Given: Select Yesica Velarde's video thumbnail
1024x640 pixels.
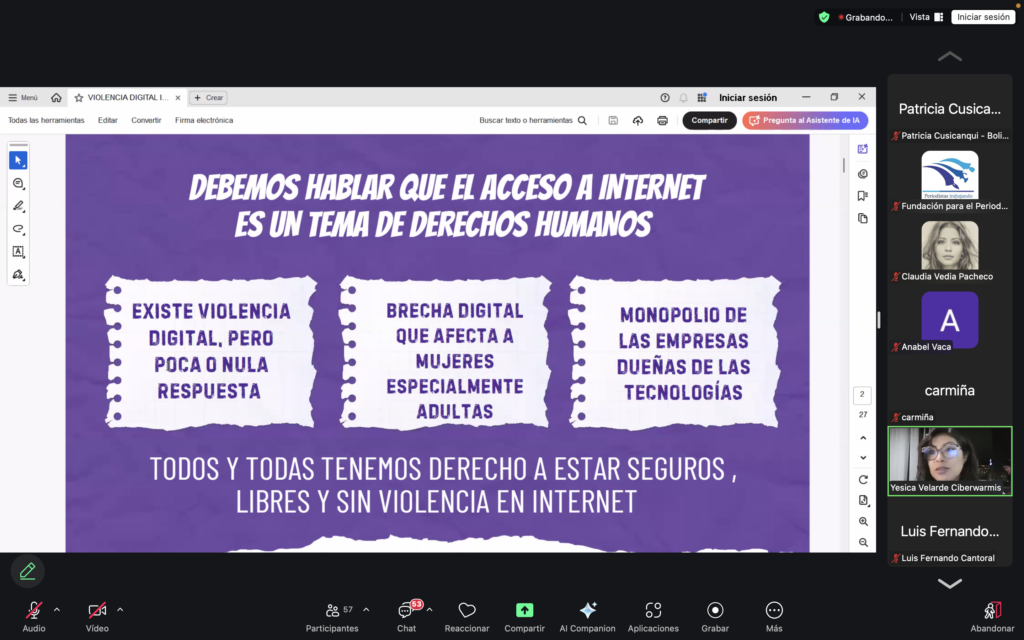Looking at the screenshot, I should pyautogui.click(x=950, y=462).
